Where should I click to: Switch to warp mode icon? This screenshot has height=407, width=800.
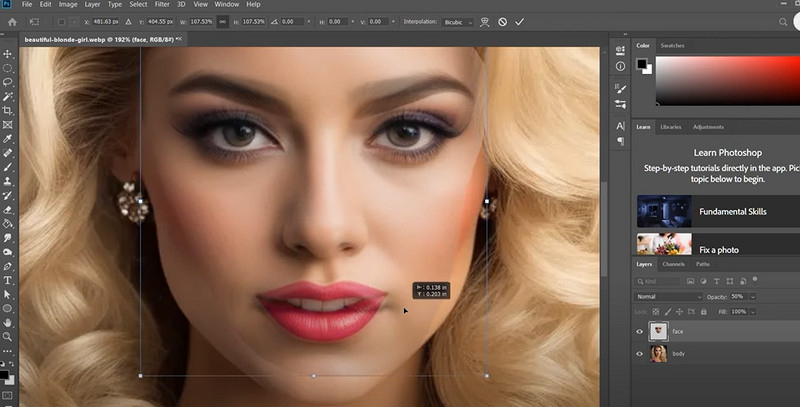tap(485, 22)
